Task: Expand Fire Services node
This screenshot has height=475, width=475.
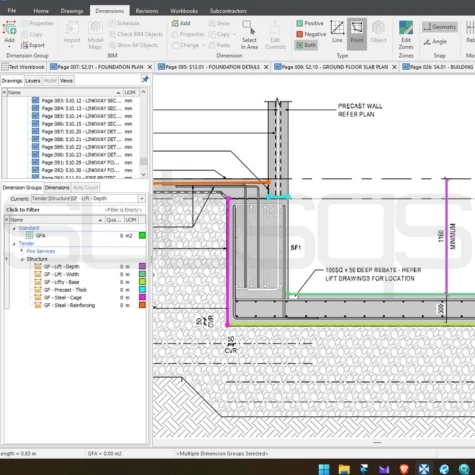Action: coord(22,251)
